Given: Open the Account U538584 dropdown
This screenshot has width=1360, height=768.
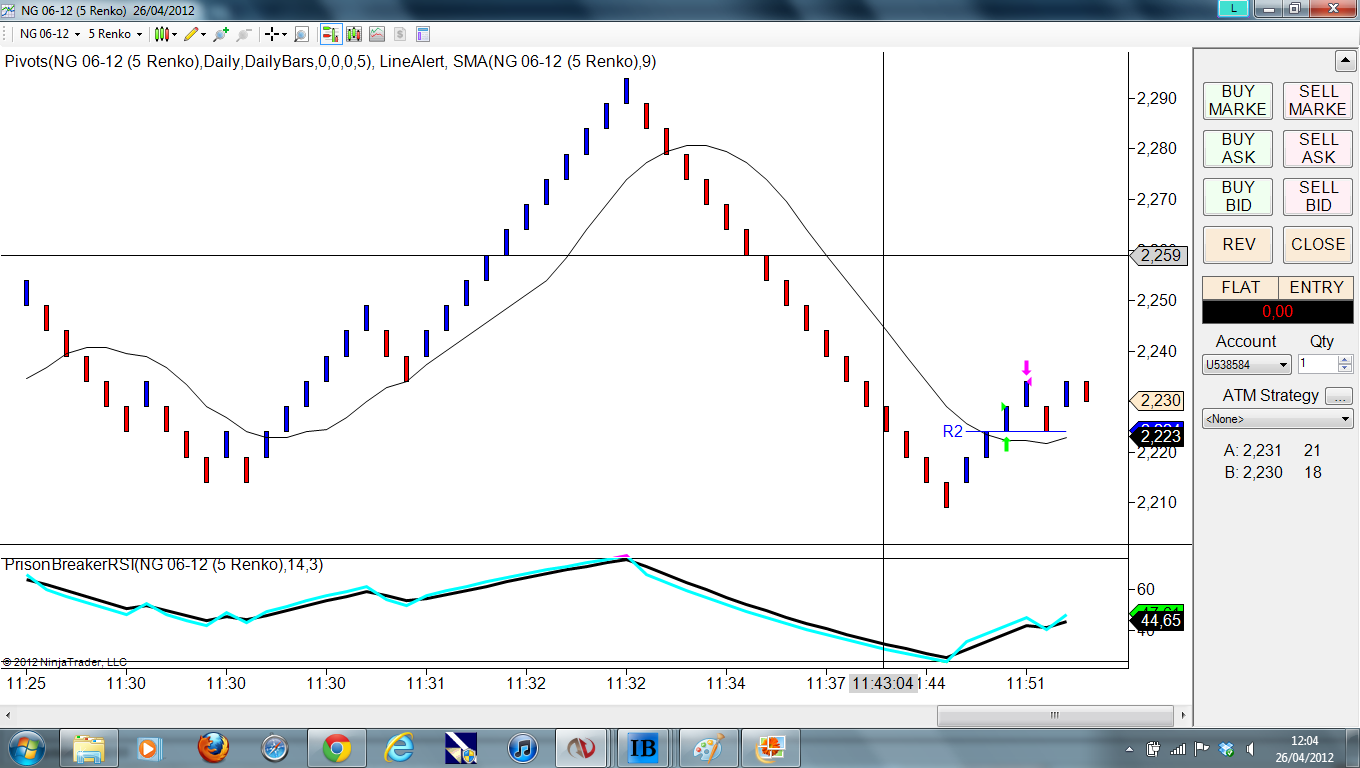Looking at the screenshot, I should (1247, 365).
